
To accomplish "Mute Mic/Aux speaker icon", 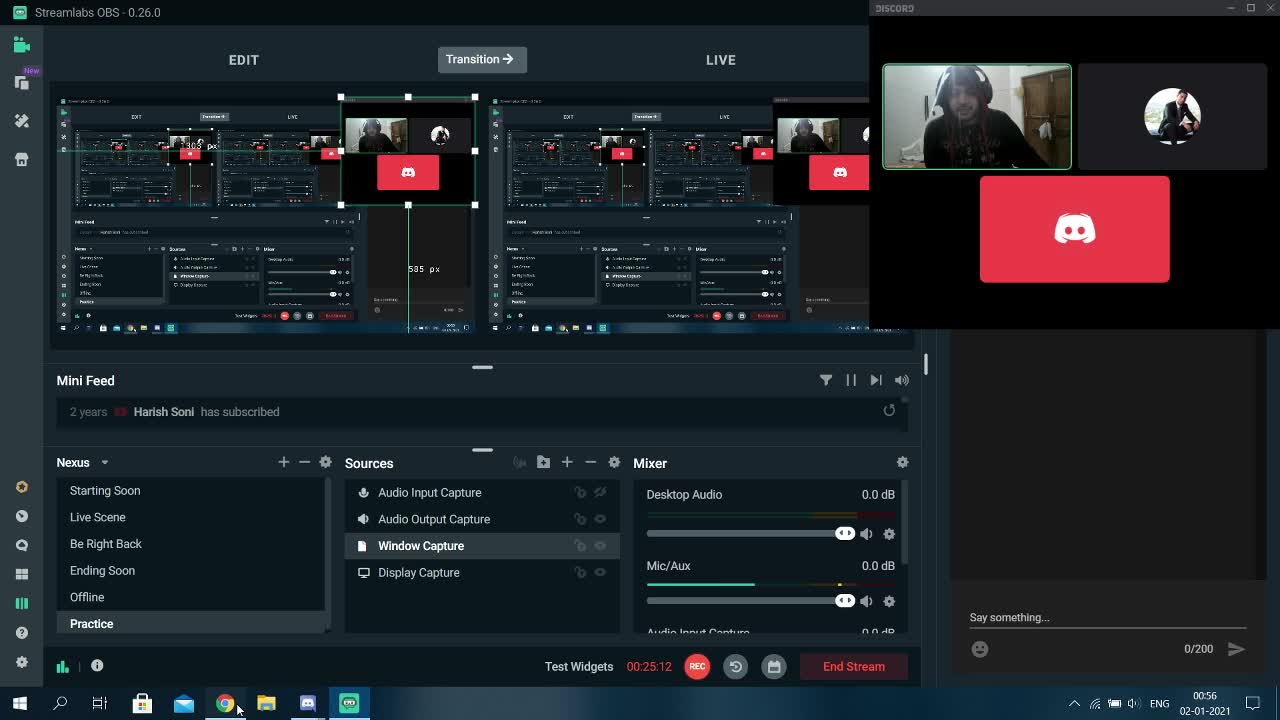I will 866,601.
